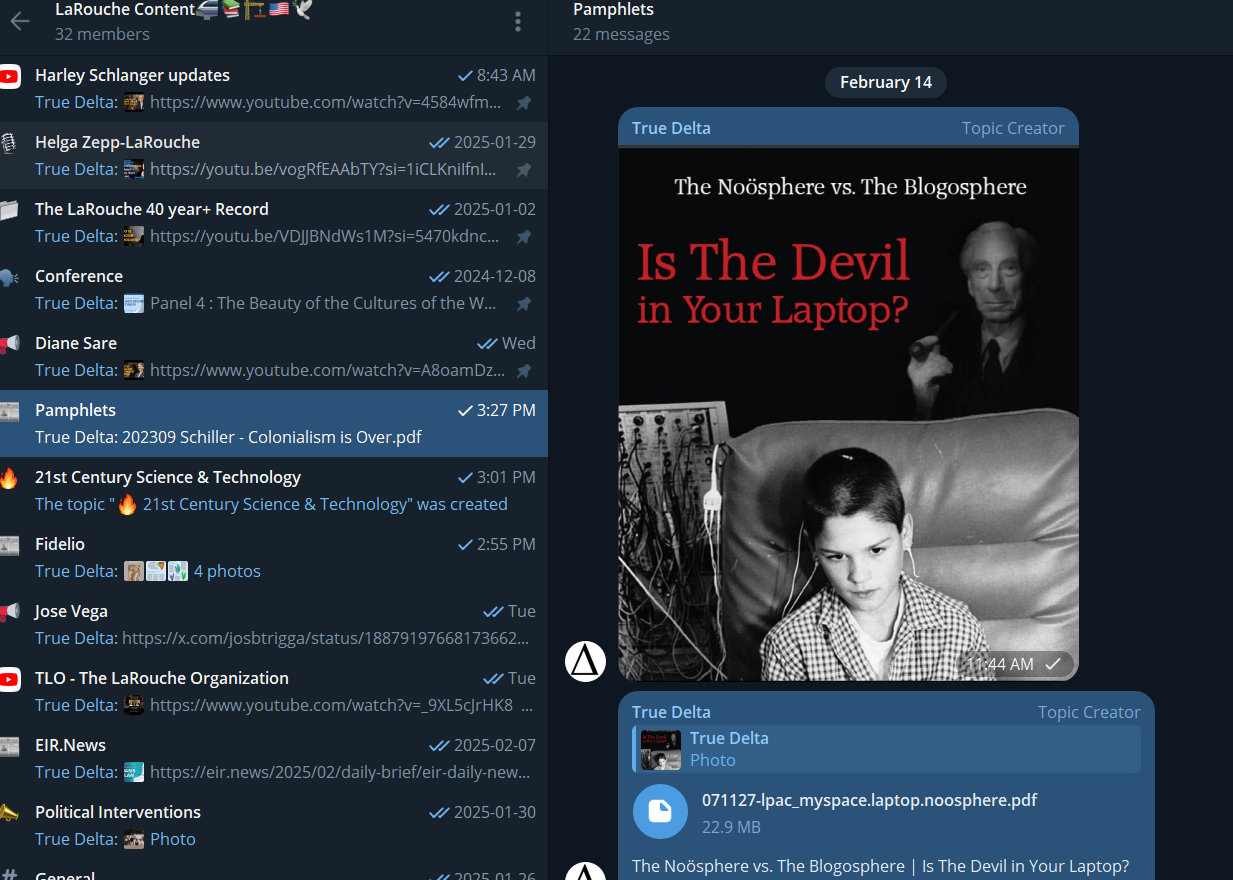Click True Delta name on the photo message
Image resolution: width=1233 pixels, height=880 pixels.
[671, 128]
